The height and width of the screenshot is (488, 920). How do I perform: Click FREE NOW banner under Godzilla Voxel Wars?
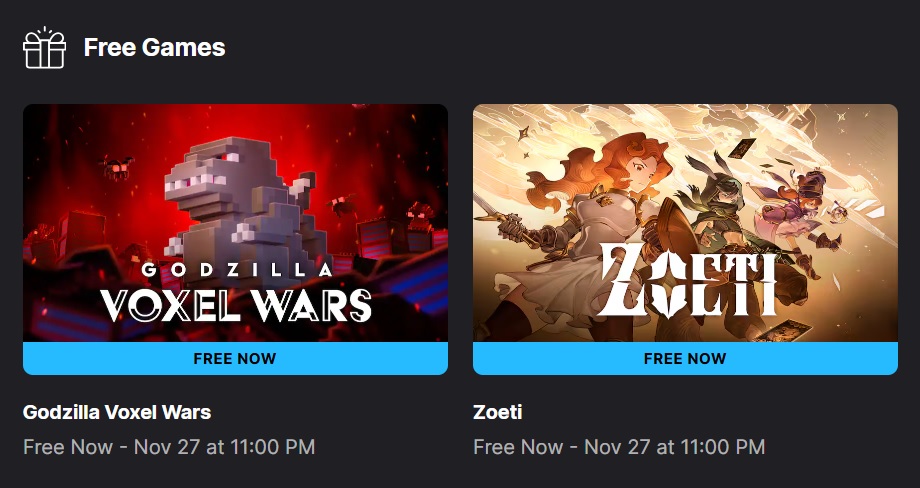[235, 358]
